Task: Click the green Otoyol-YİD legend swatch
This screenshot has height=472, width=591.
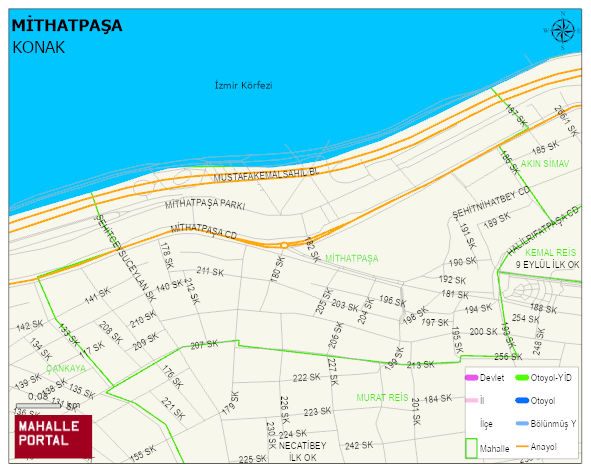Action: click(x=522, y=377)
